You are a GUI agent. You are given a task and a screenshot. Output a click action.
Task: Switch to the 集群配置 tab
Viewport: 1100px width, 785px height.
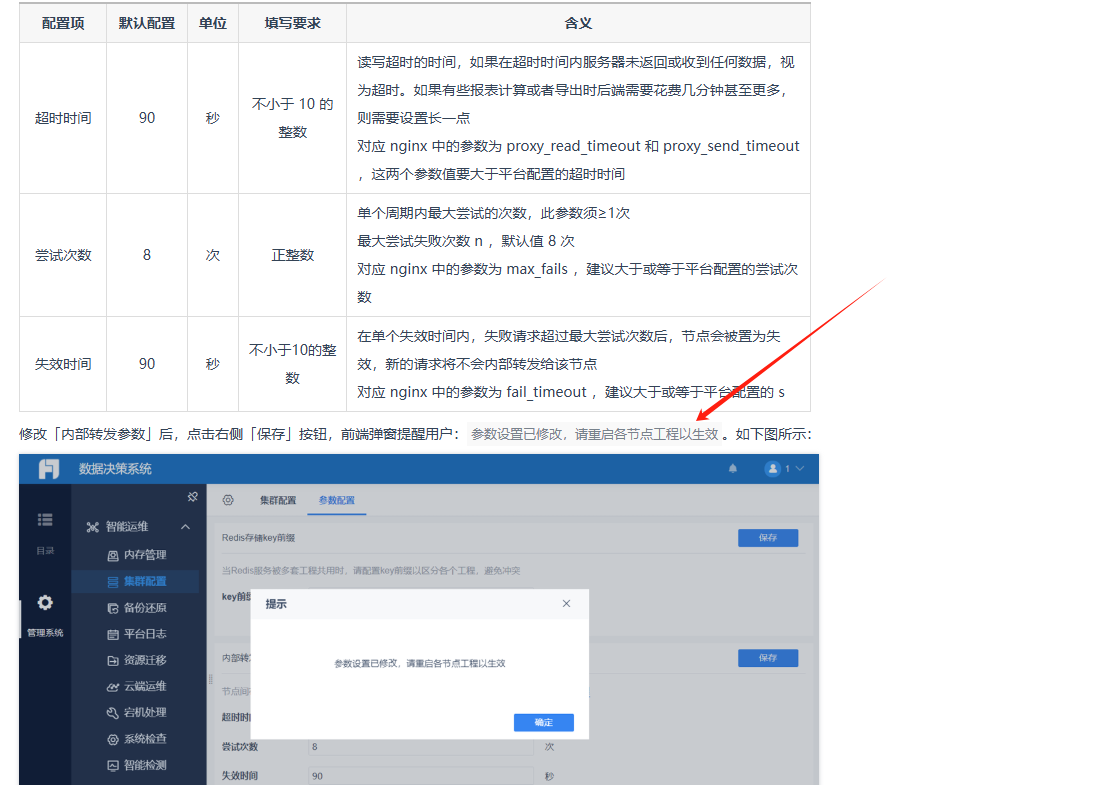(277, 500)
